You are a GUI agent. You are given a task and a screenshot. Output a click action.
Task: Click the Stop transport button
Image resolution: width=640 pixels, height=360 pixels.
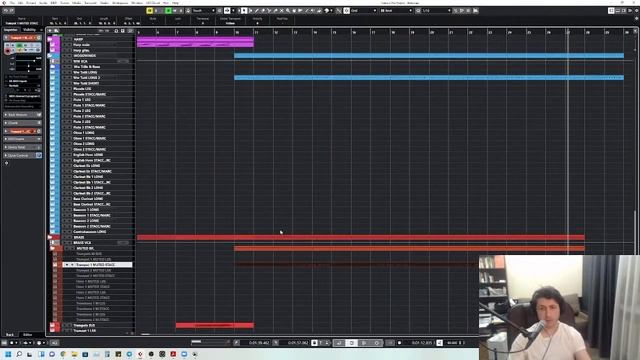[351, 343]
